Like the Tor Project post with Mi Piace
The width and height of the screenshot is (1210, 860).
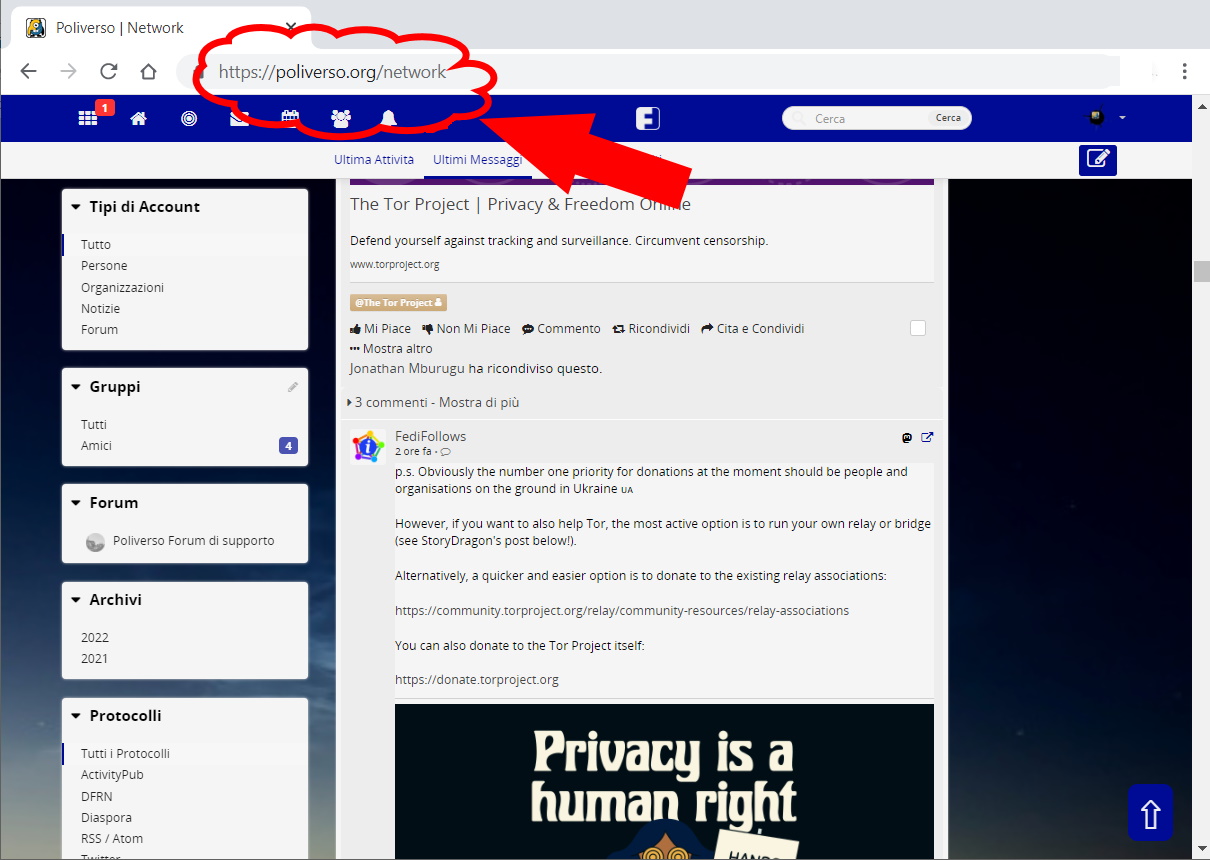(380, 328)
